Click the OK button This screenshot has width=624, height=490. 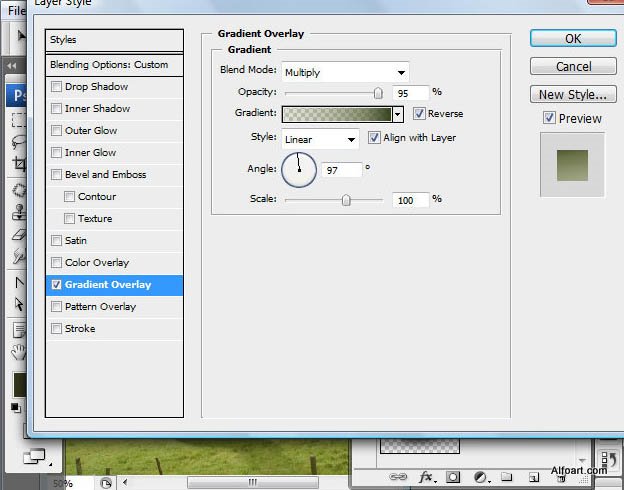(x=572, y=39)
